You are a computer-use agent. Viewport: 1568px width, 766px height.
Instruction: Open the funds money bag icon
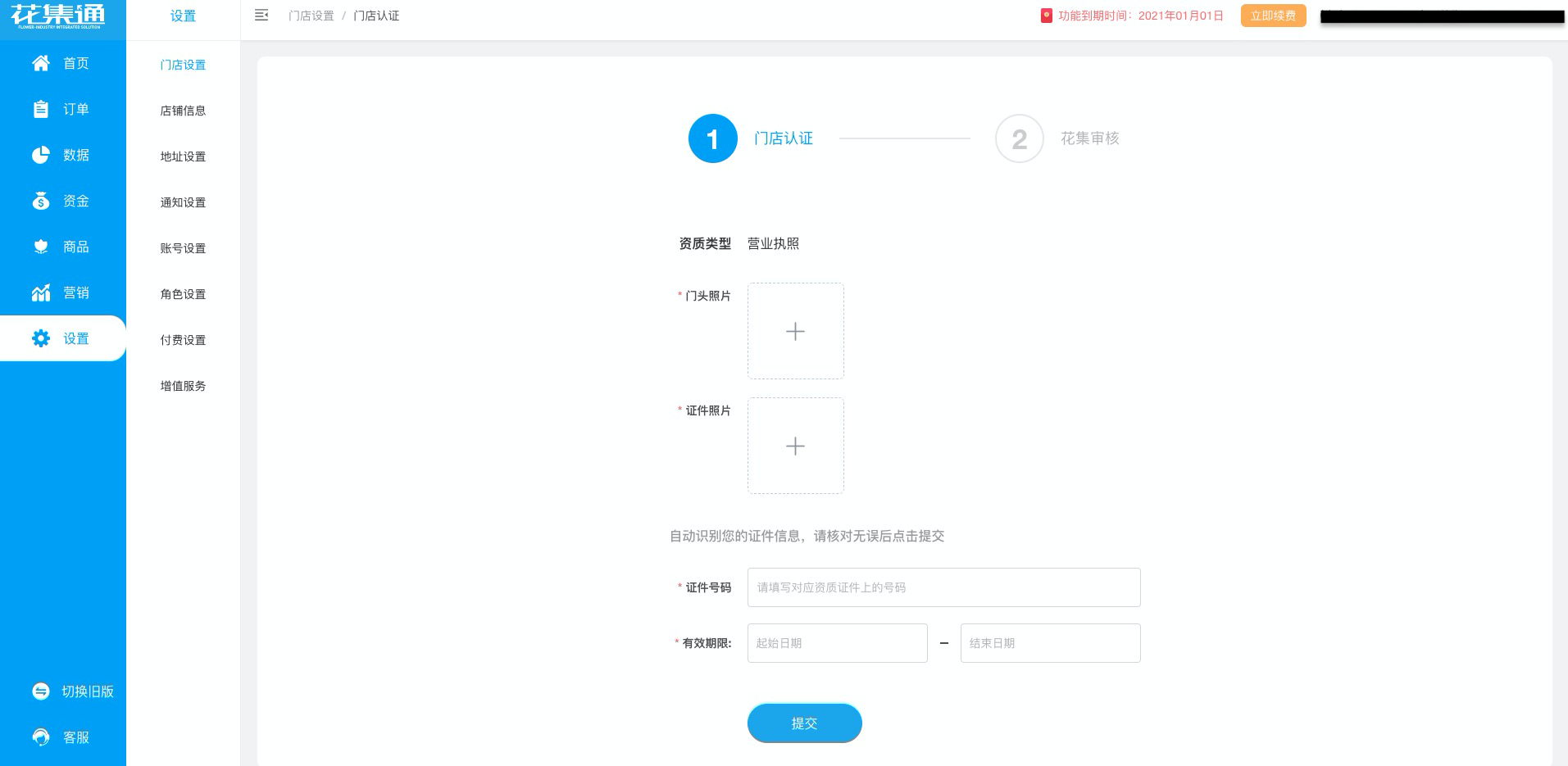[40, 201]
